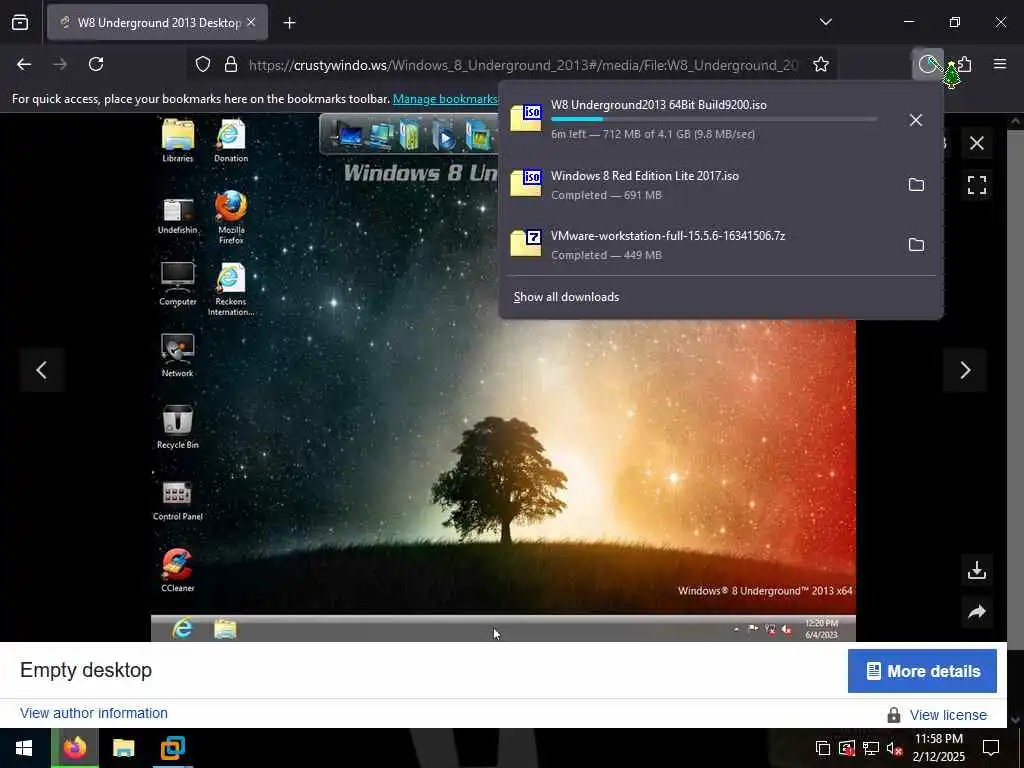This screenshot has width=1024, height=768.
Task: Open the Firefox View icon at the tab strip left
Action: 20,22
